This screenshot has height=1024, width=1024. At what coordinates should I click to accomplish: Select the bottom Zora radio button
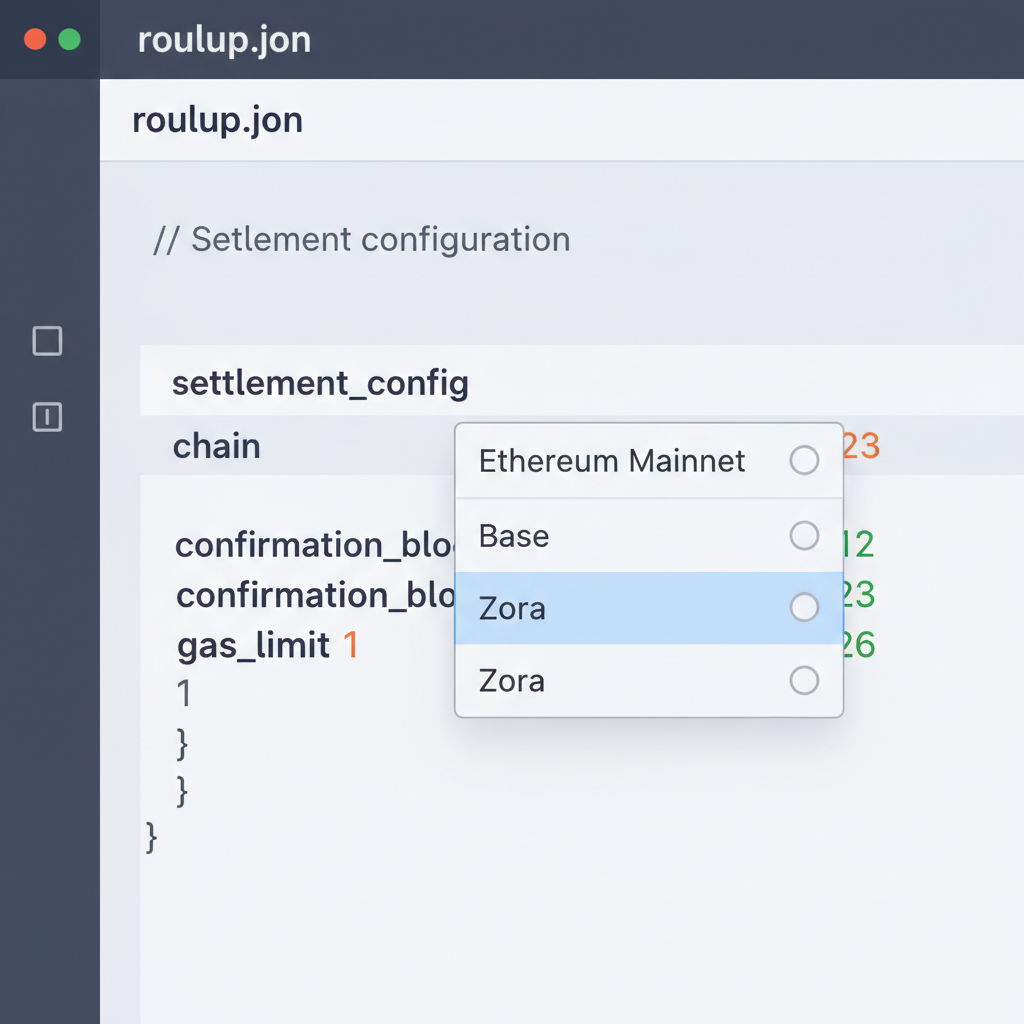pyautogui.click(x=804, y=680)
